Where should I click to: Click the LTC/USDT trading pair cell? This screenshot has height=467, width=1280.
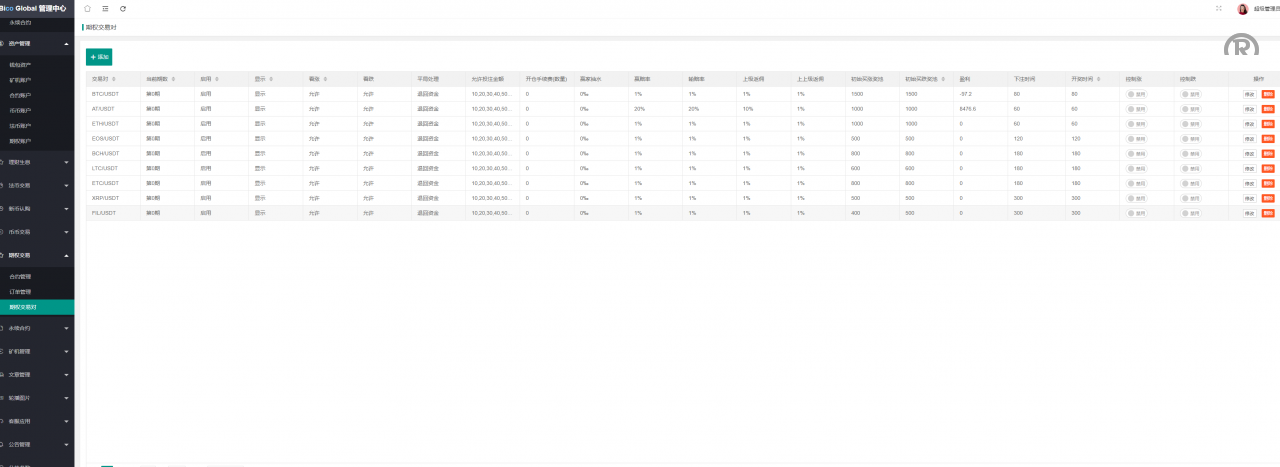click(105, 168)
